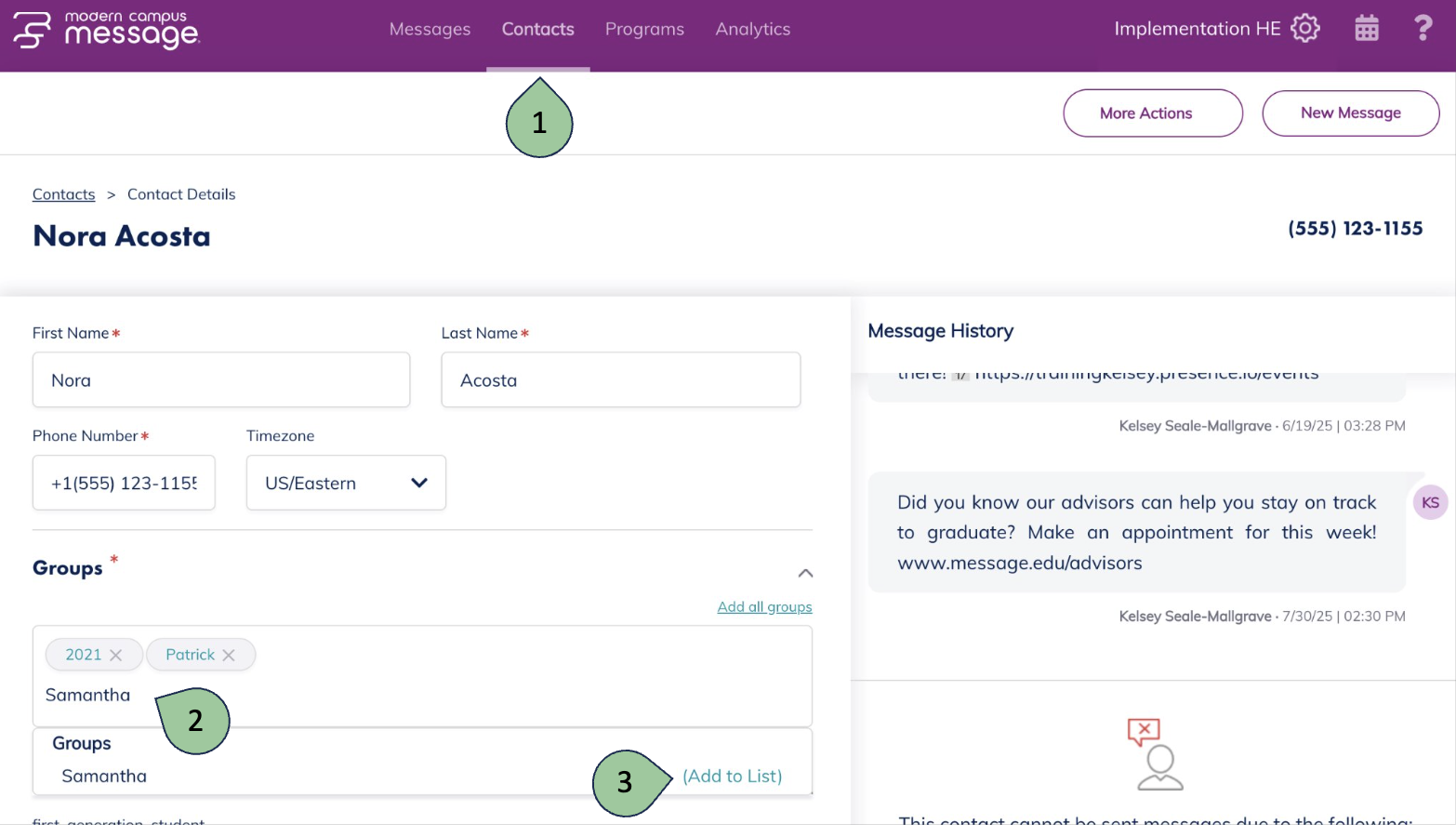
Task: Go to the Analytics tab
Action: pyautogui.click(x=752, y=29)
